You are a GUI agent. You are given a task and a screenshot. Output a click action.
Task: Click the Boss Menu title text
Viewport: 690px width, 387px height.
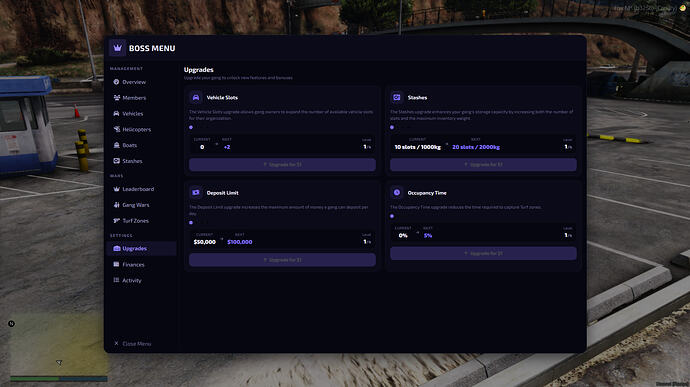pyautogui.click(x=152, y=48)
